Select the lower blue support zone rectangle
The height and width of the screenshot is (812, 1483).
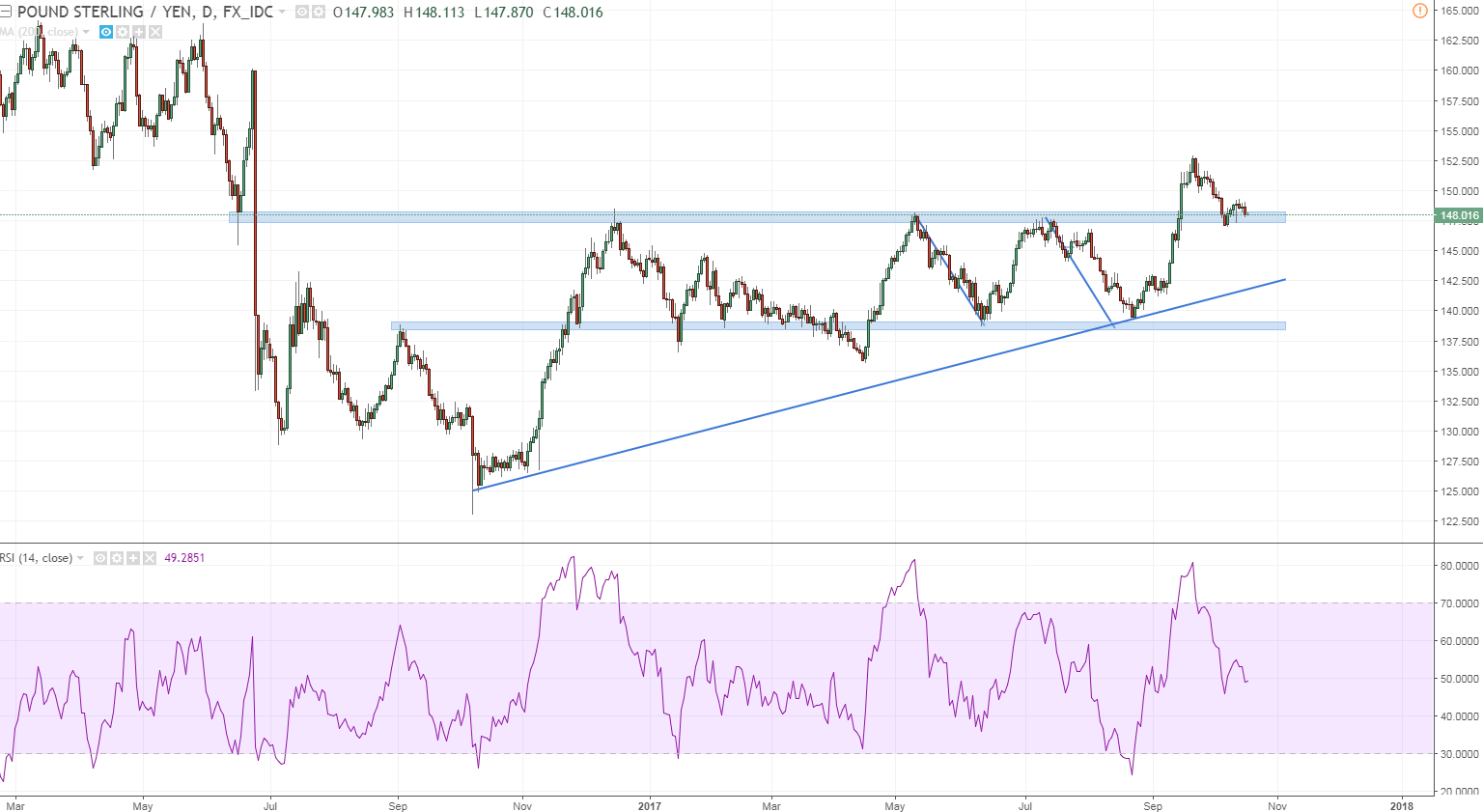[x=838, y=326]
